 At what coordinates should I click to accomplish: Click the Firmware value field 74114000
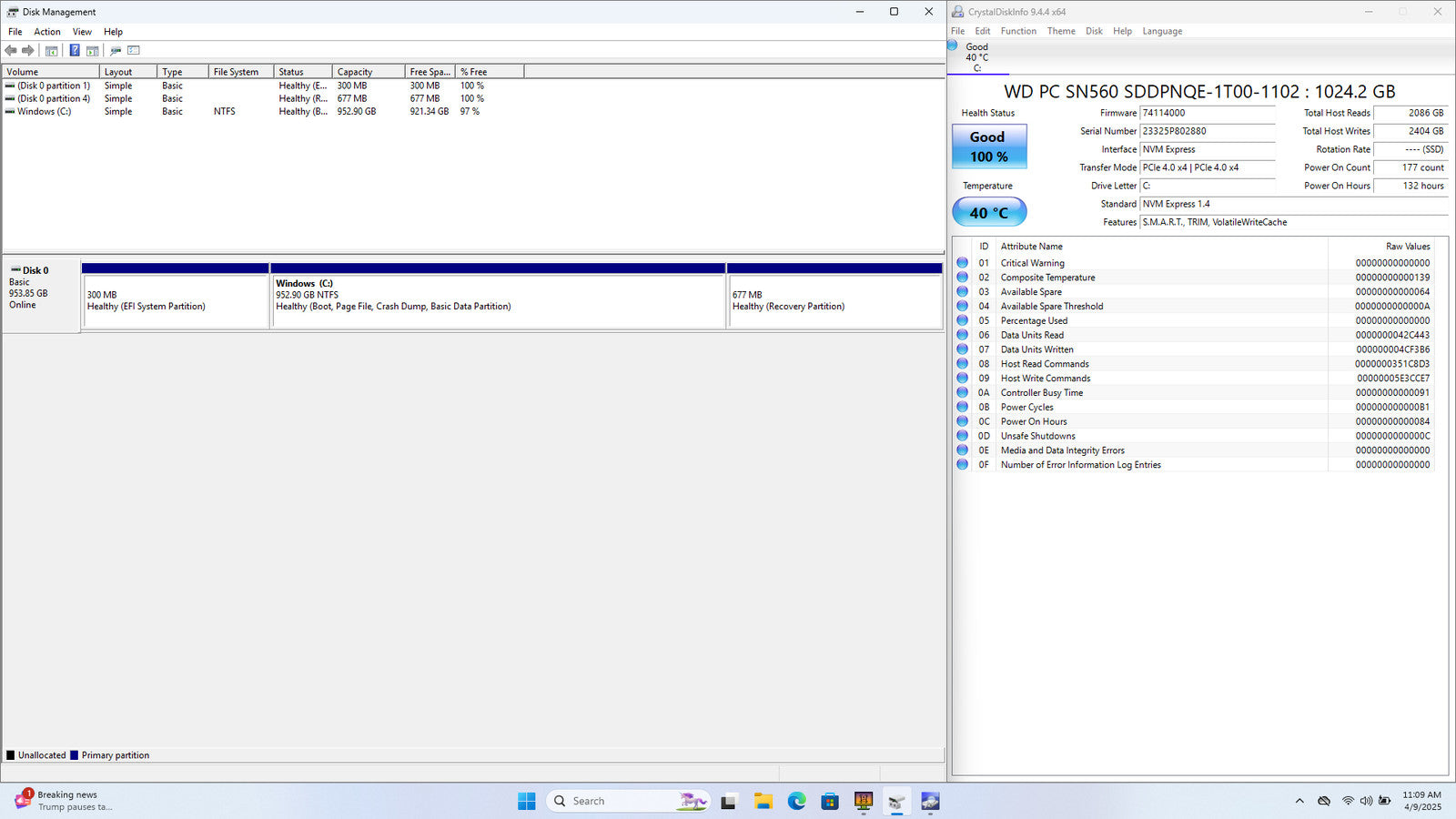[1208, 113]
